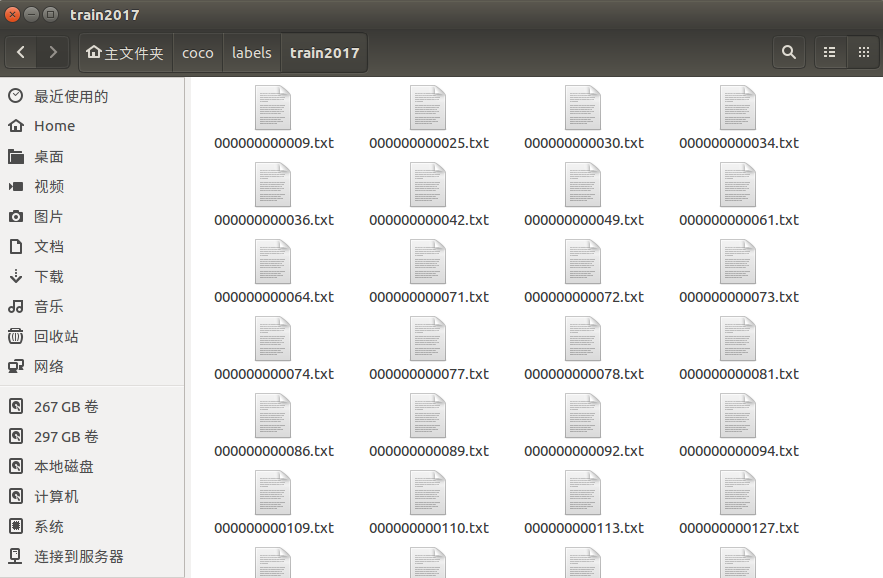Navigate to coco in the path bar
This screenshot has width=883, height=578.
click(198, 53)
